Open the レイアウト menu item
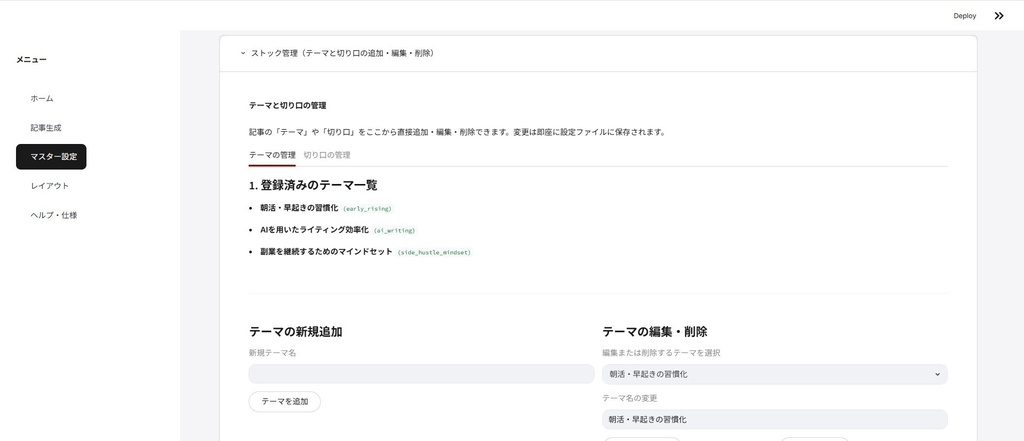Viewport: 1024px width, 441px height. 50,186
